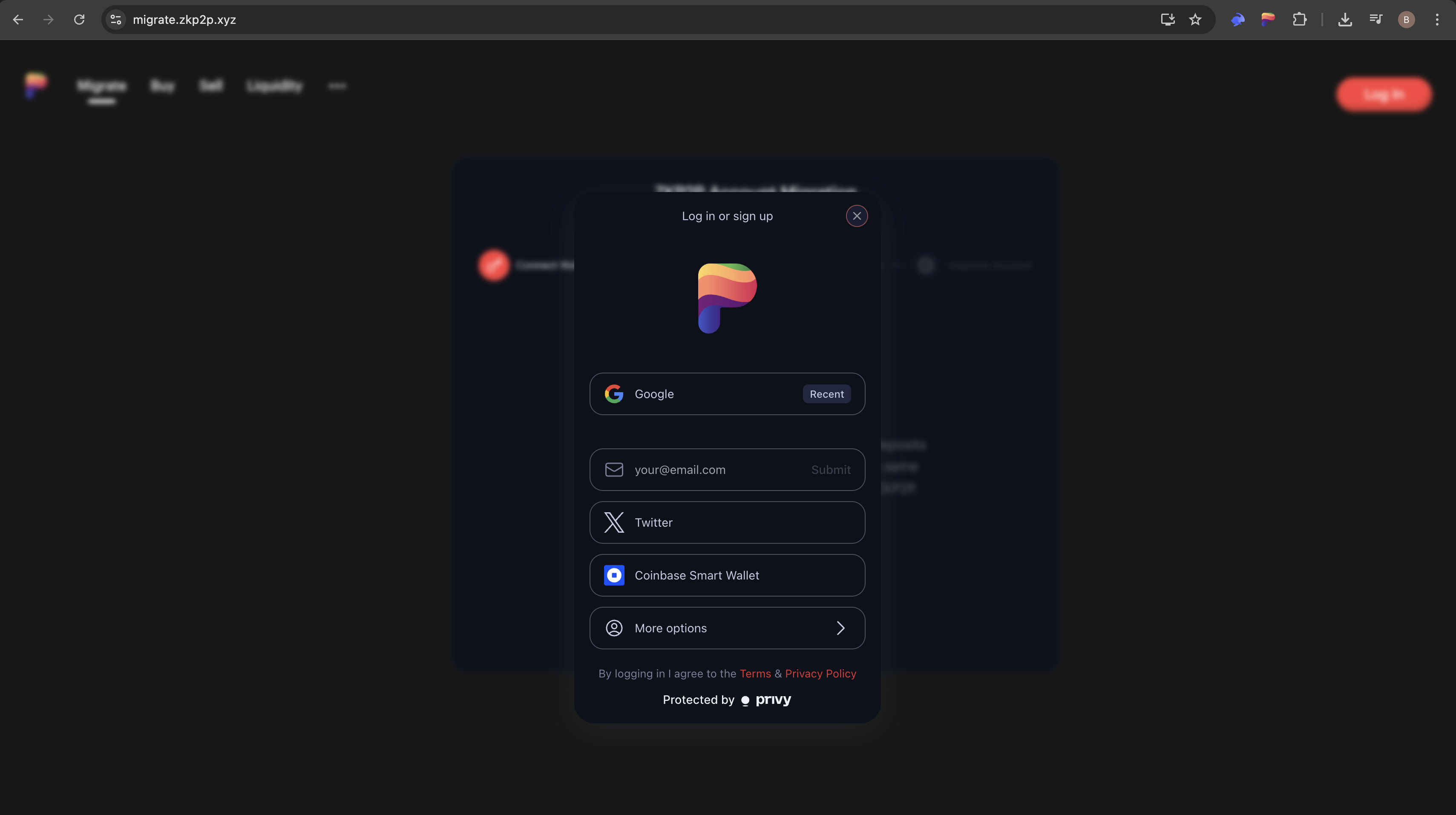Log in with Twitter

[x=728, y=522]
